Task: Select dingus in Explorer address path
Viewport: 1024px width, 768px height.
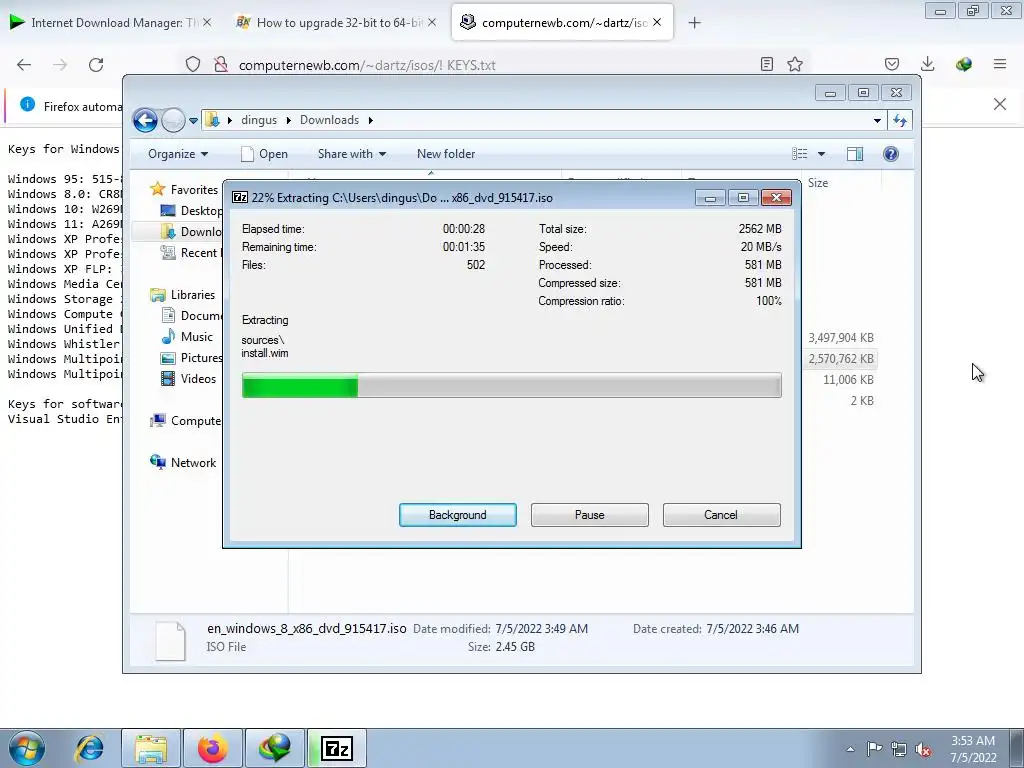Action: point(259,120)
